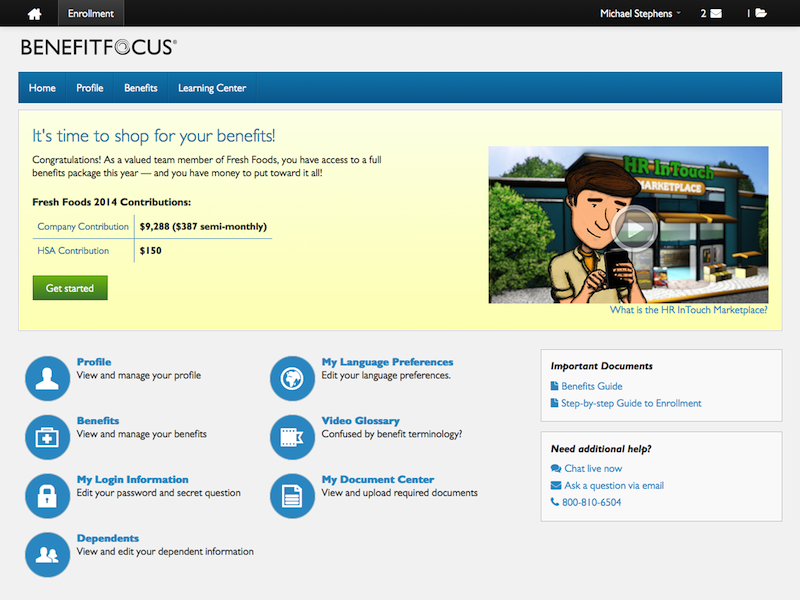Click the HR InTouch Marketplace video thumbnail
This screenshot has width=800, height=600.
(629, 225)
